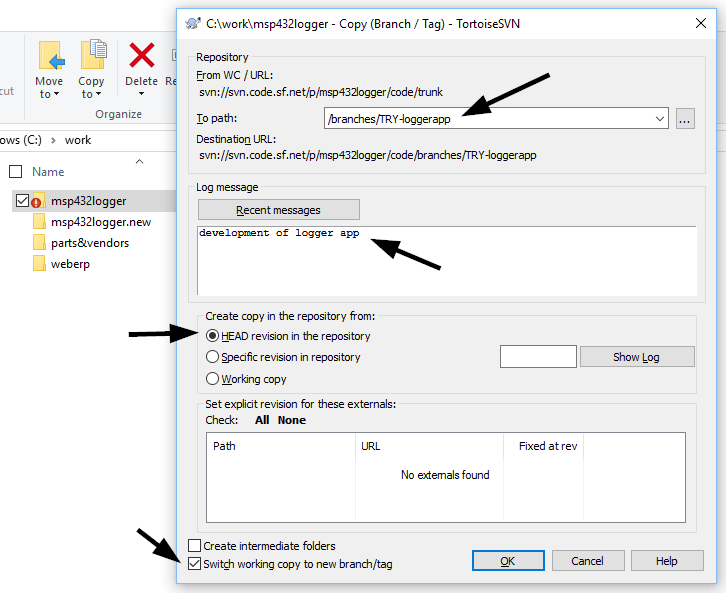The image size is (726, 593).
Task: Open the To path dropdown list
Action: point(659,119)
